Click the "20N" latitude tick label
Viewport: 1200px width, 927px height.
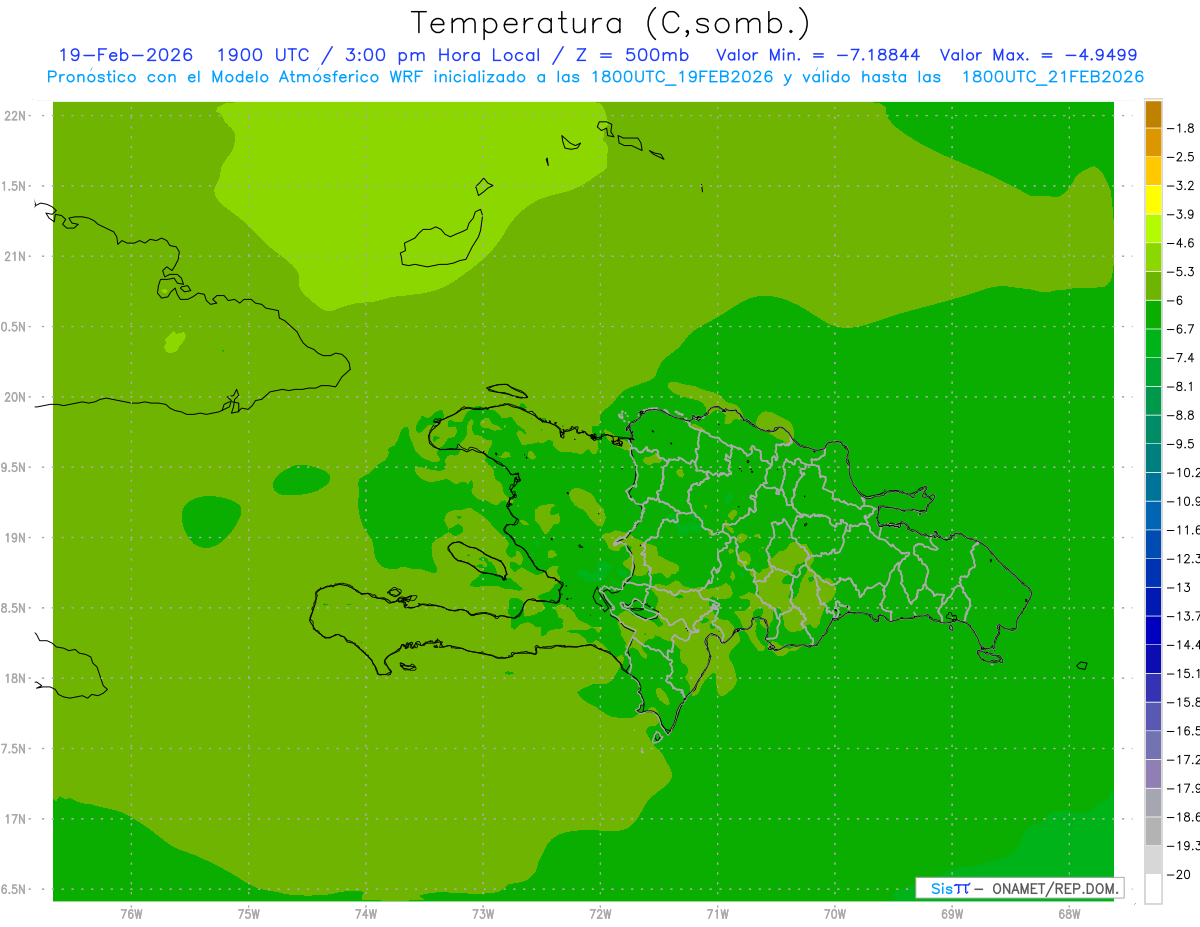pos(16,397)
